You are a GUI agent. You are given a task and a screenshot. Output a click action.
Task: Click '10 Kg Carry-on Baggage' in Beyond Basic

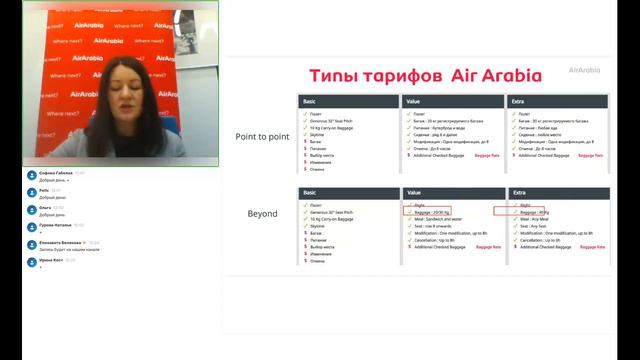[x=332, y=219]
